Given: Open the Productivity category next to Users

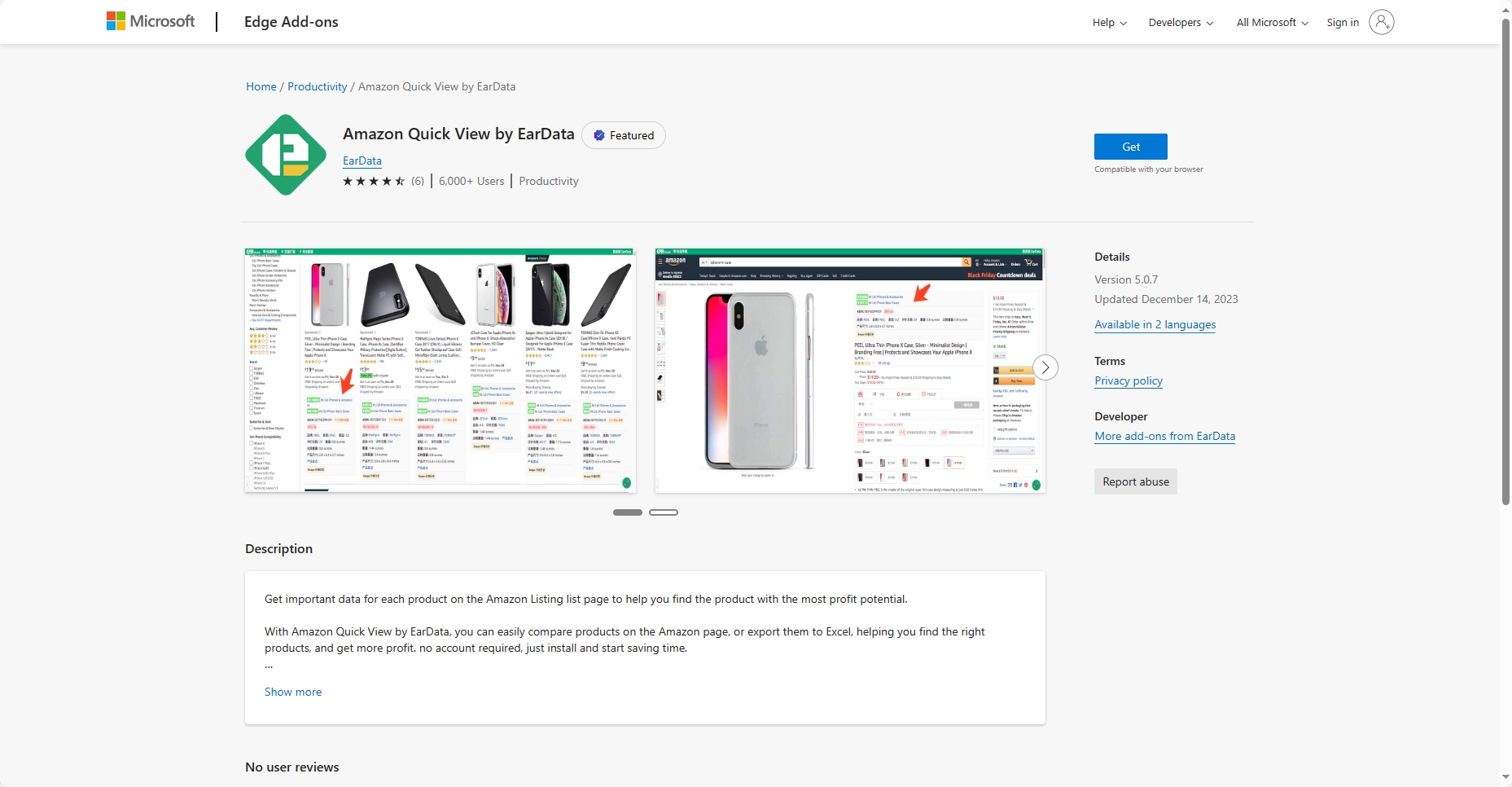Looking at the screenshot, I should pos(549,181).
